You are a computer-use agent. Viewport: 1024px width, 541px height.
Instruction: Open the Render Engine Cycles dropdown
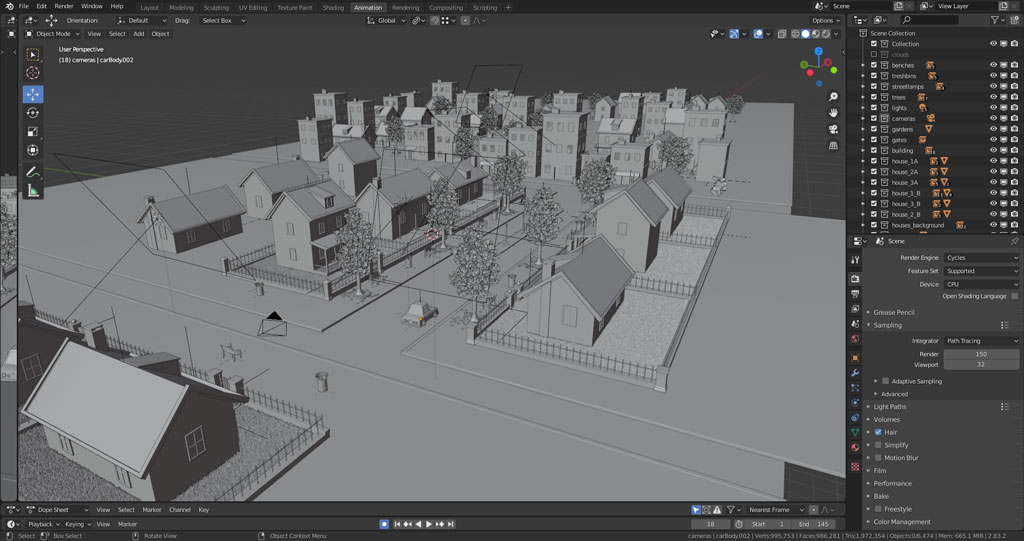click(981, 258)
